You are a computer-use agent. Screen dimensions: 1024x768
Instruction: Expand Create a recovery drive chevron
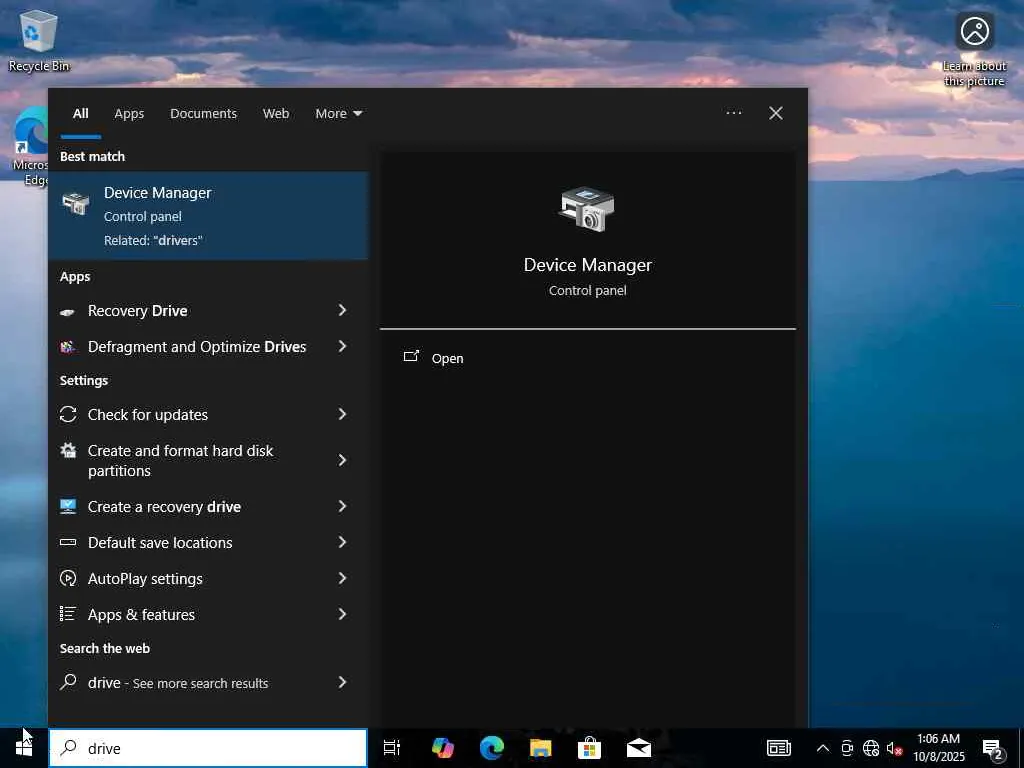[342, 506]
